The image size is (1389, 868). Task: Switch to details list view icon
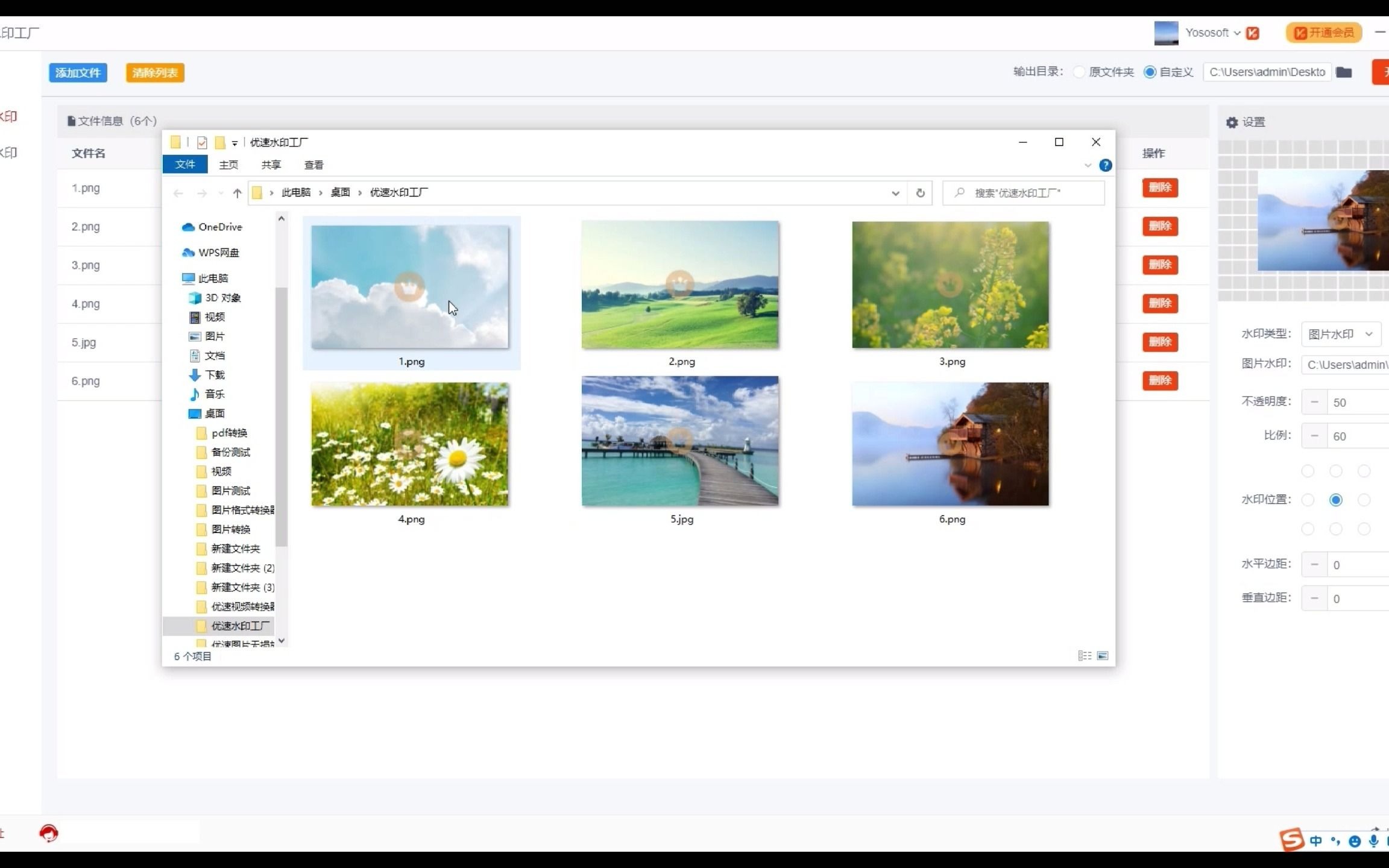(1084, 656)
